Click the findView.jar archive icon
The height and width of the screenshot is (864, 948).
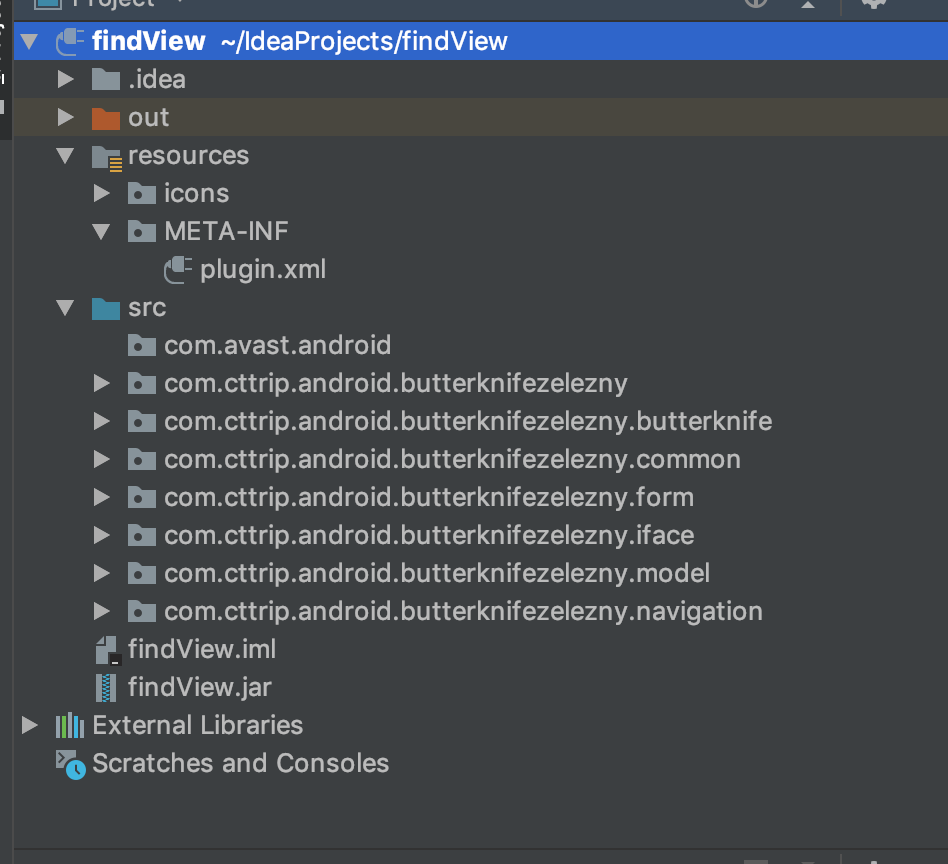point(106,688)
